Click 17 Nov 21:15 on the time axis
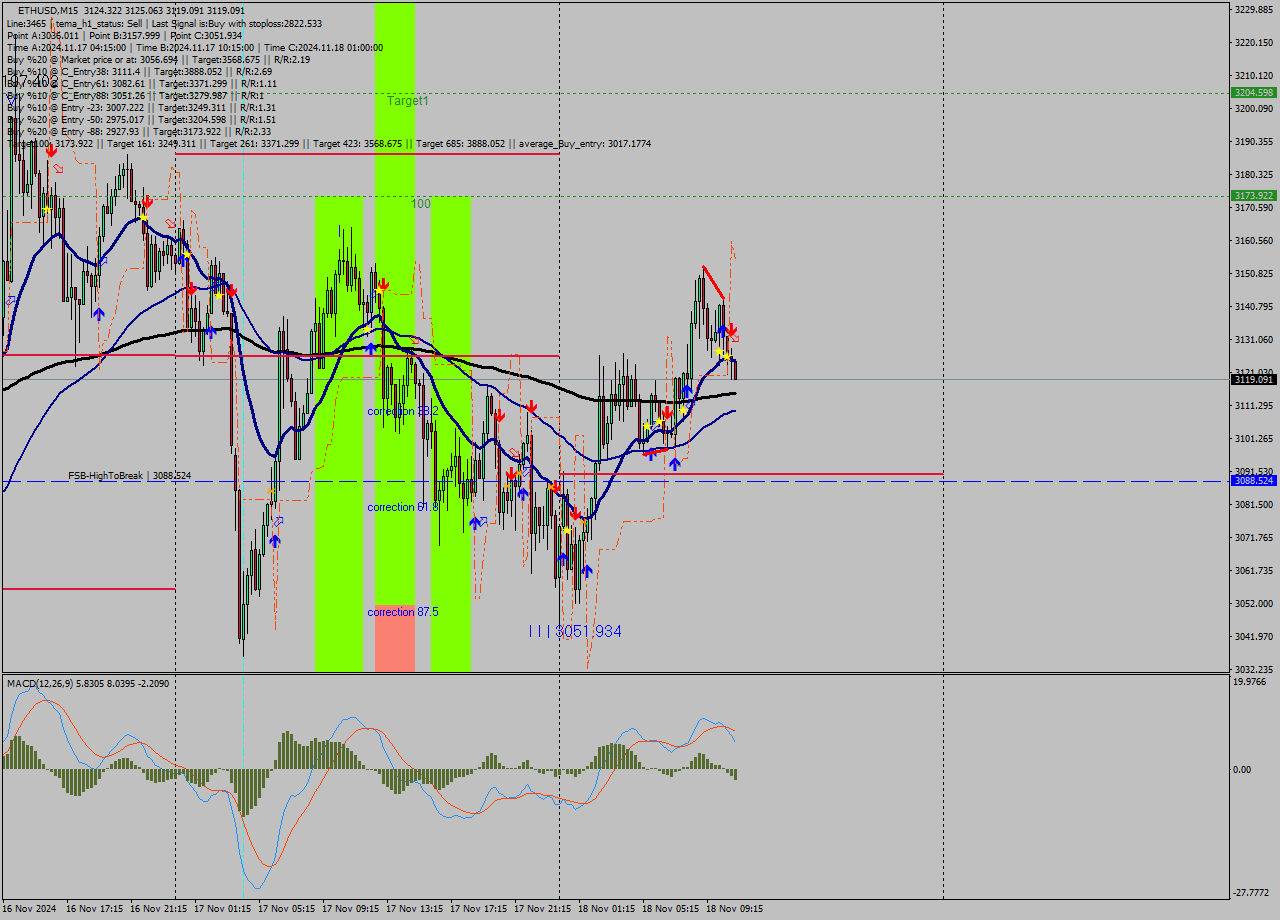The height and width of the screenshot is (920, 1280). click(x=543, y=909)
